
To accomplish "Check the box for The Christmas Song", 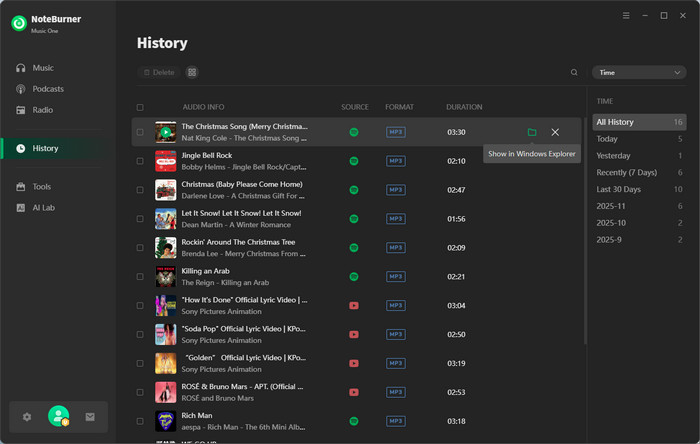I will pyautogui.click(x=140, y=132).
